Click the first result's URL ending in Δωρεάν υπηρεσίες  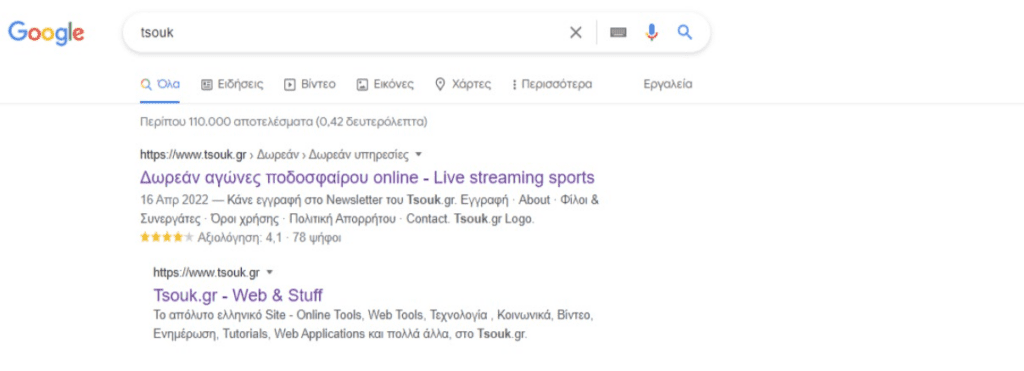(274, 155)
